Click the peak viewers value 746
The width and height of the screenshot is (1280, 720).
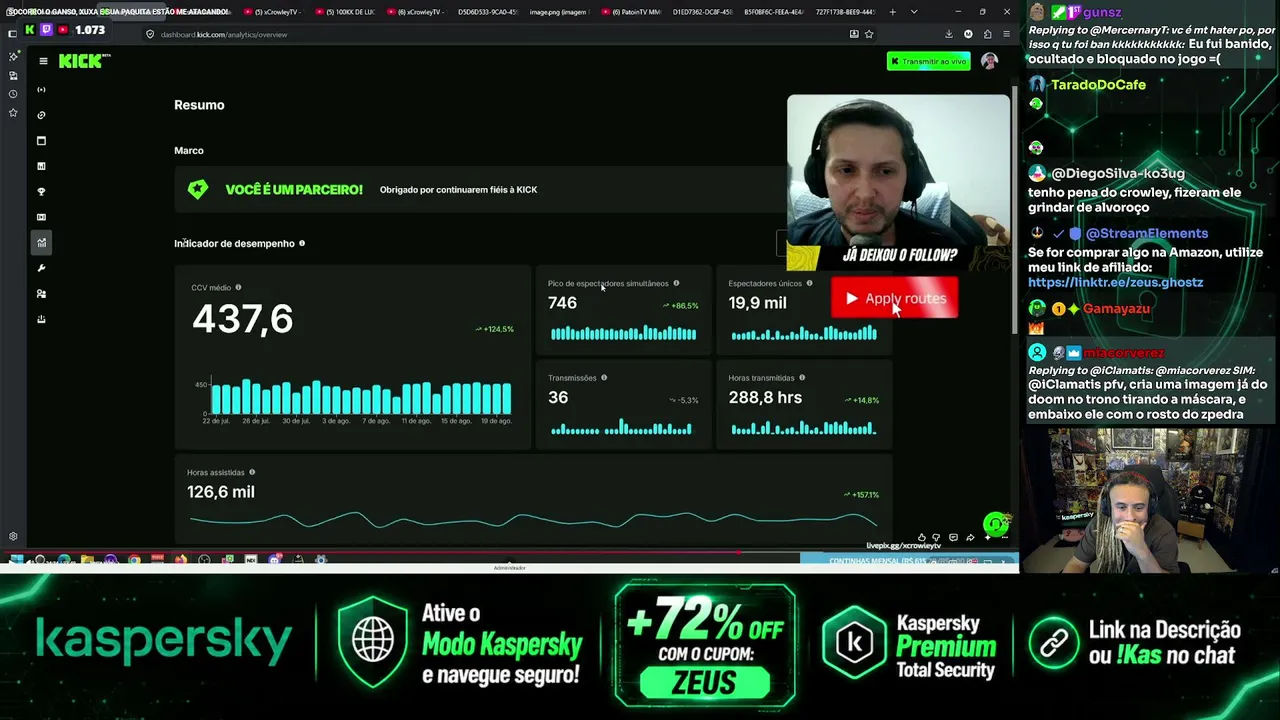562,303
